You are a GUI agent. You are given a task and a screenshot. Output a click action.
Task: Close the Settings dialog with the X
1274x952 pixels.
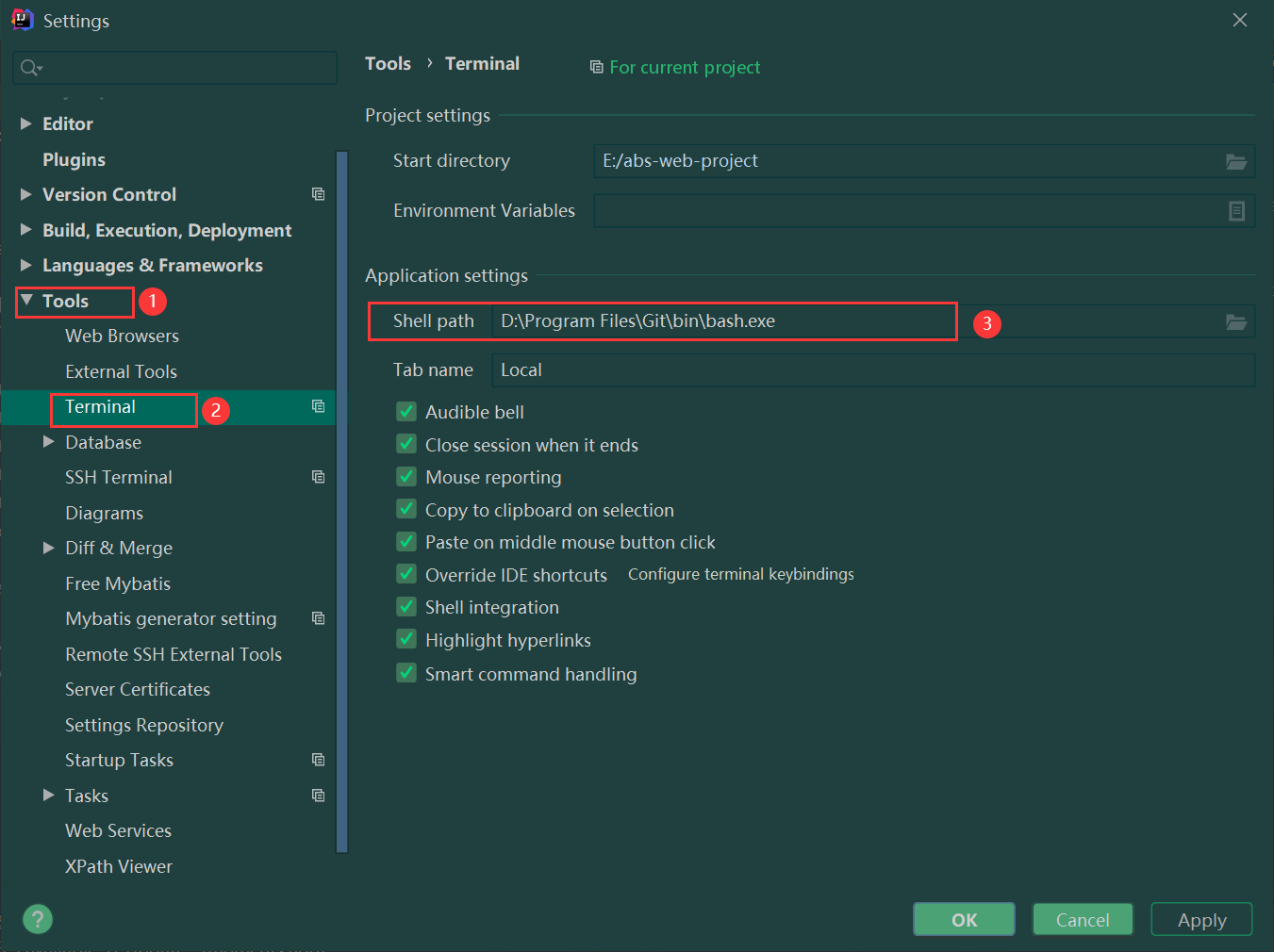1240,20
